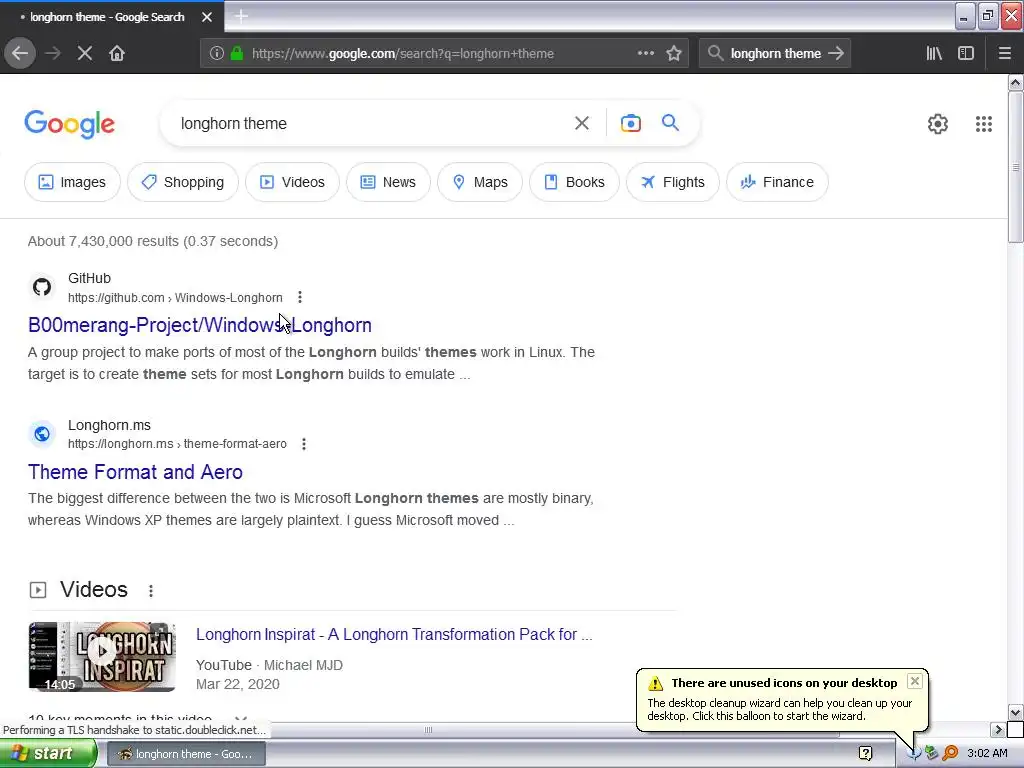Open 'Longhorn Inspirat - A Longhorn Transformation Pack' link

394,635
